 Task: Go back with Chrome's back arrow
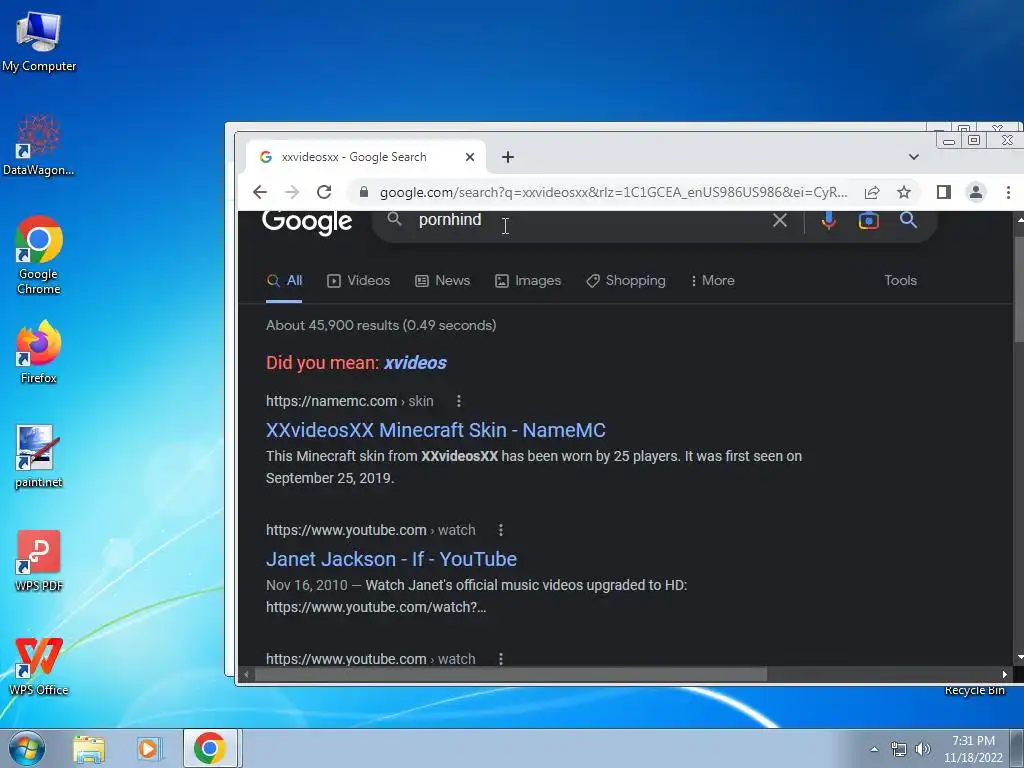260,192
